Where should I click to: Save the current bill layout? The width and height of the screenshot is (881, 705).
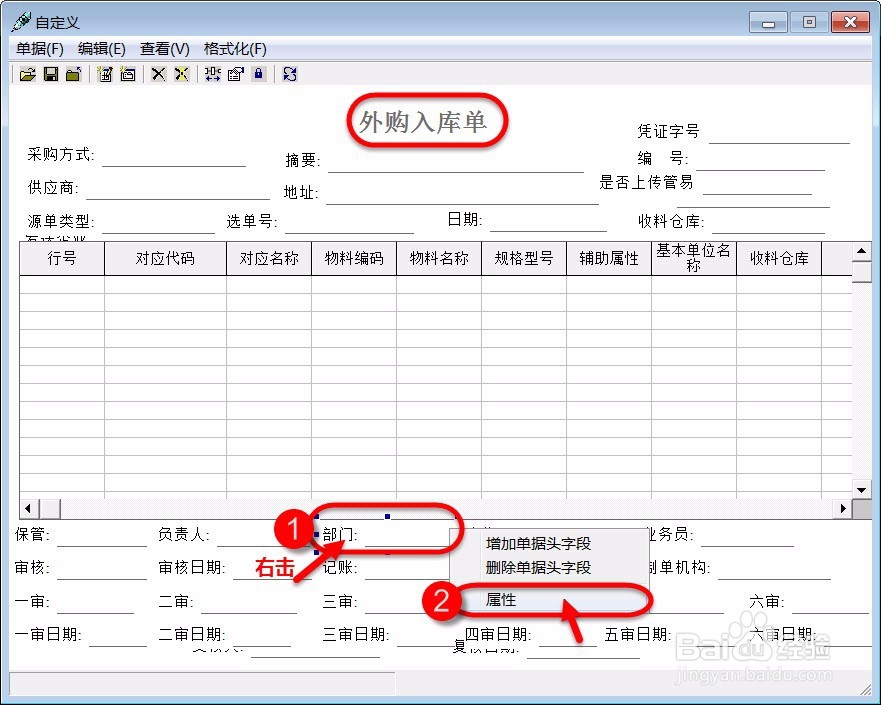(x=50, y=73)
